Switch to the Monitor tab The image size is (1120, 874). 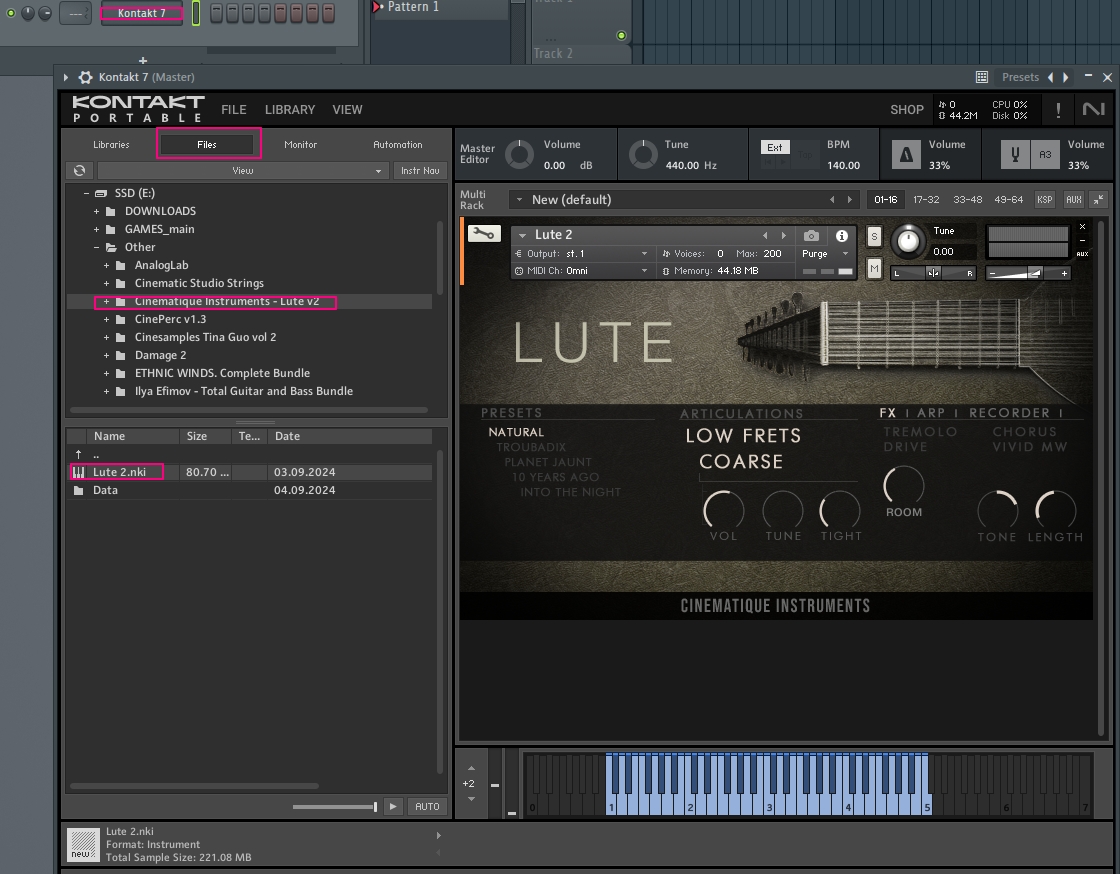click(300, 145)
